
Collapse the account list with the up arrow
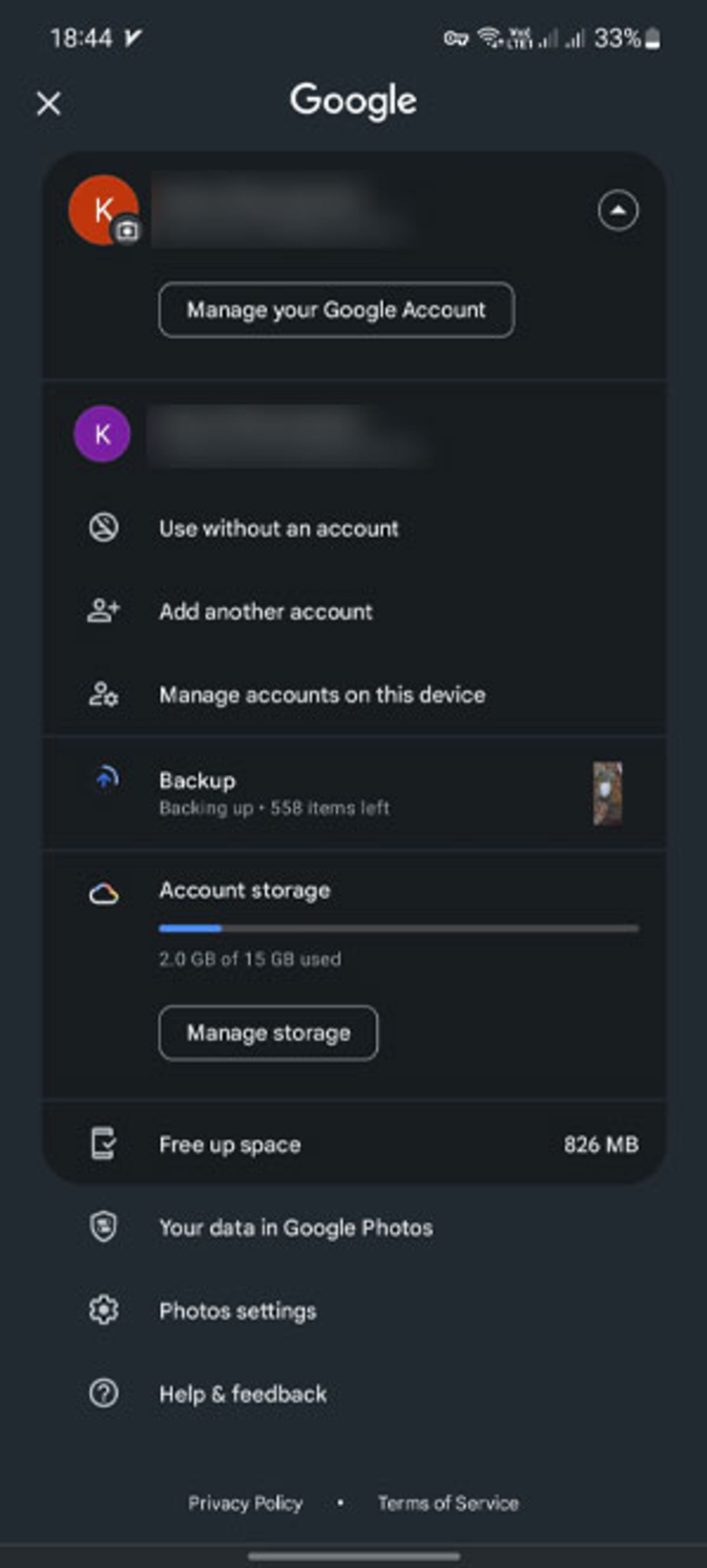pyautogui.click(x=618, y=211)
